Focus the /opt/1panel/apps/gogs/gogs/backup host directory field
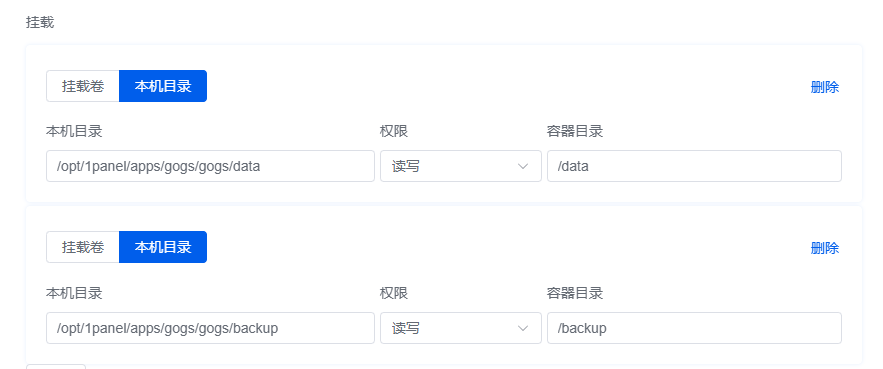 [210, 328]
